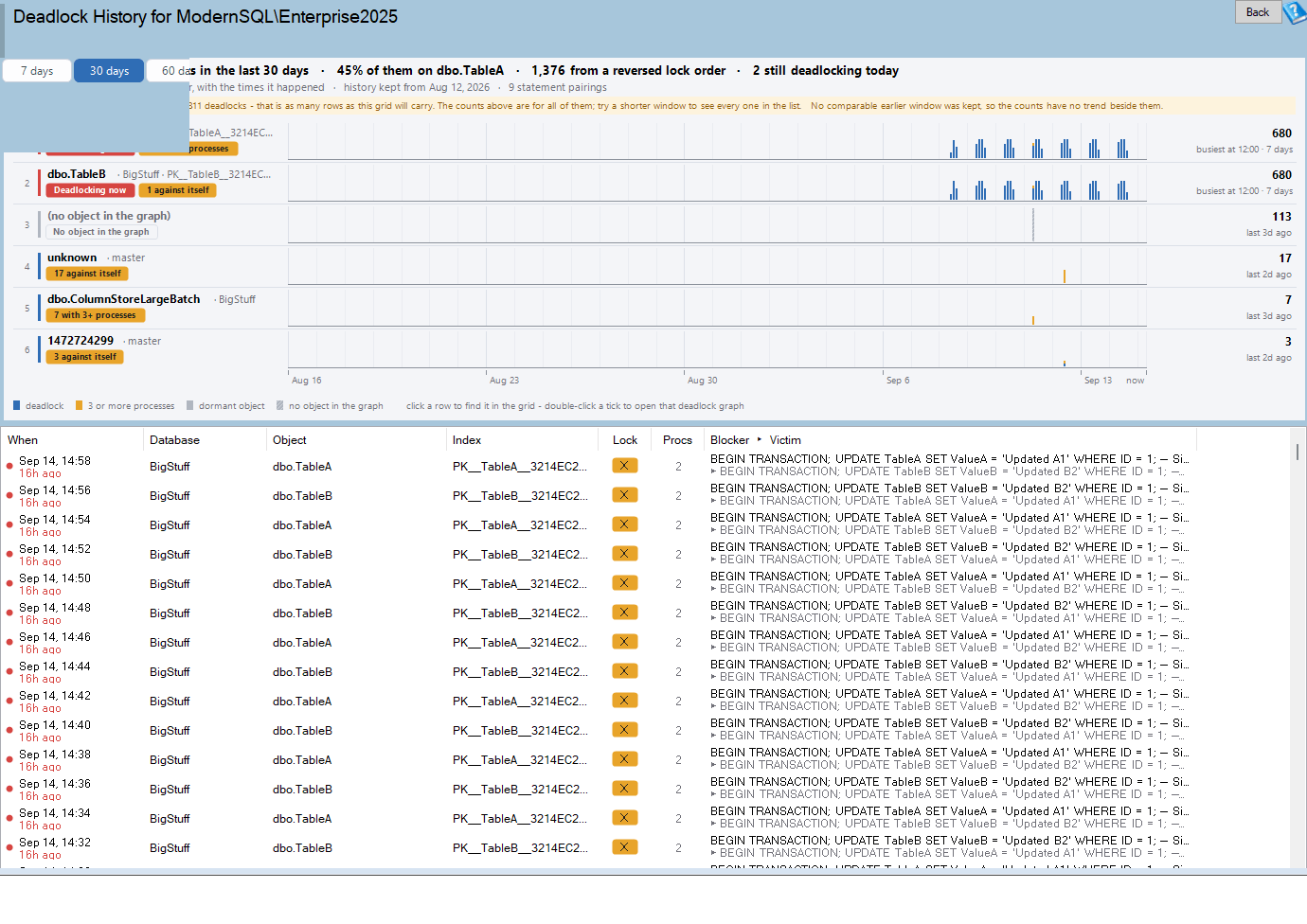
Task: Click Procs value 2 in the 14:40 row
Action: click(678, 731)
